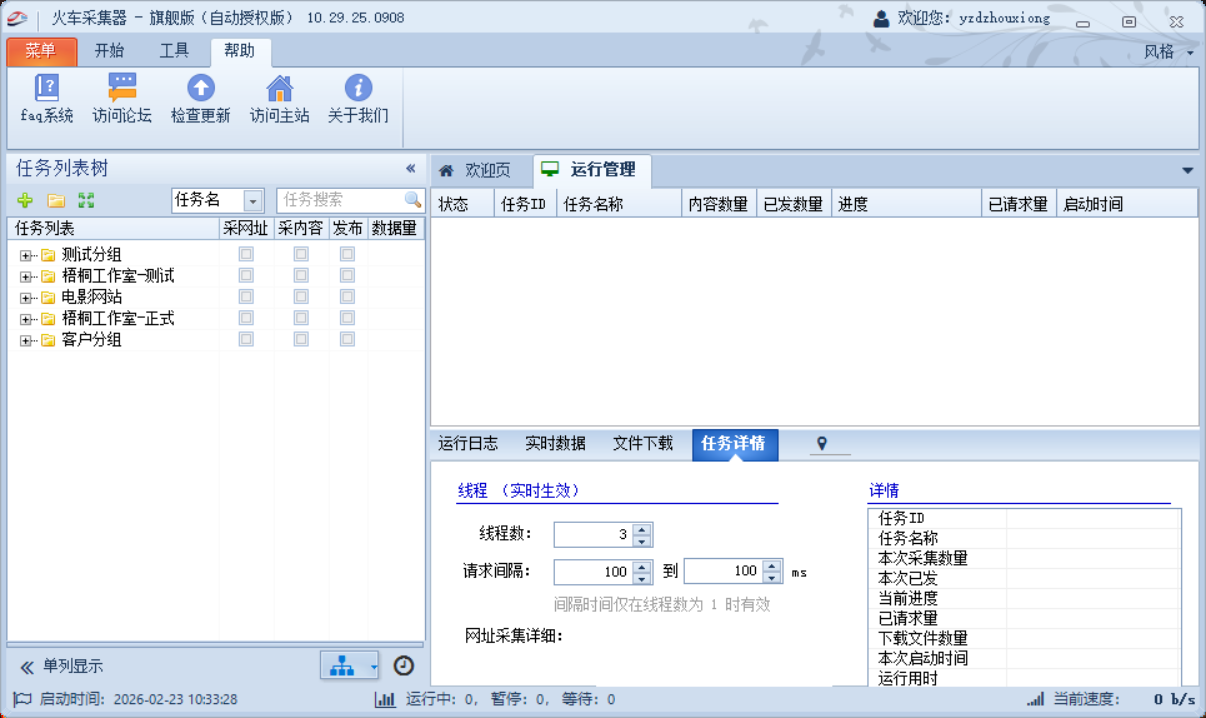Screen dimensions: 1206x718
Task: Toggle 采网址 checkbox for 测试分组
Action: pyautogui.click(x=245, y=255)
